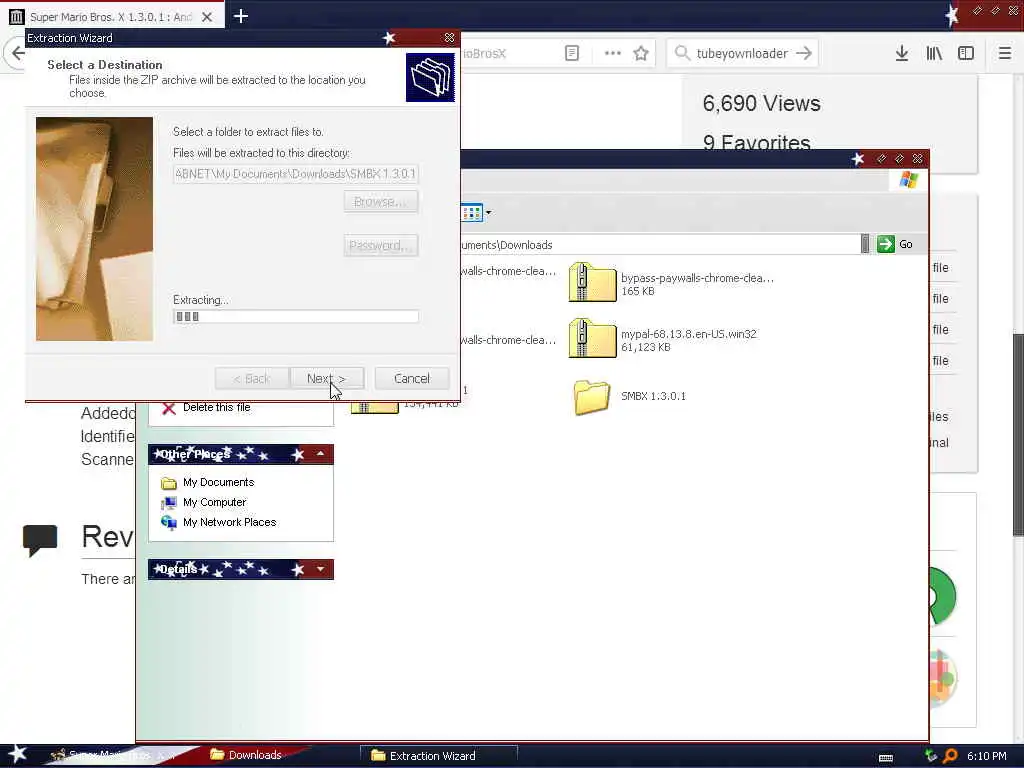Click the extraction progress bar
This screenshot has height=768, width=1024.
[295, 317]
